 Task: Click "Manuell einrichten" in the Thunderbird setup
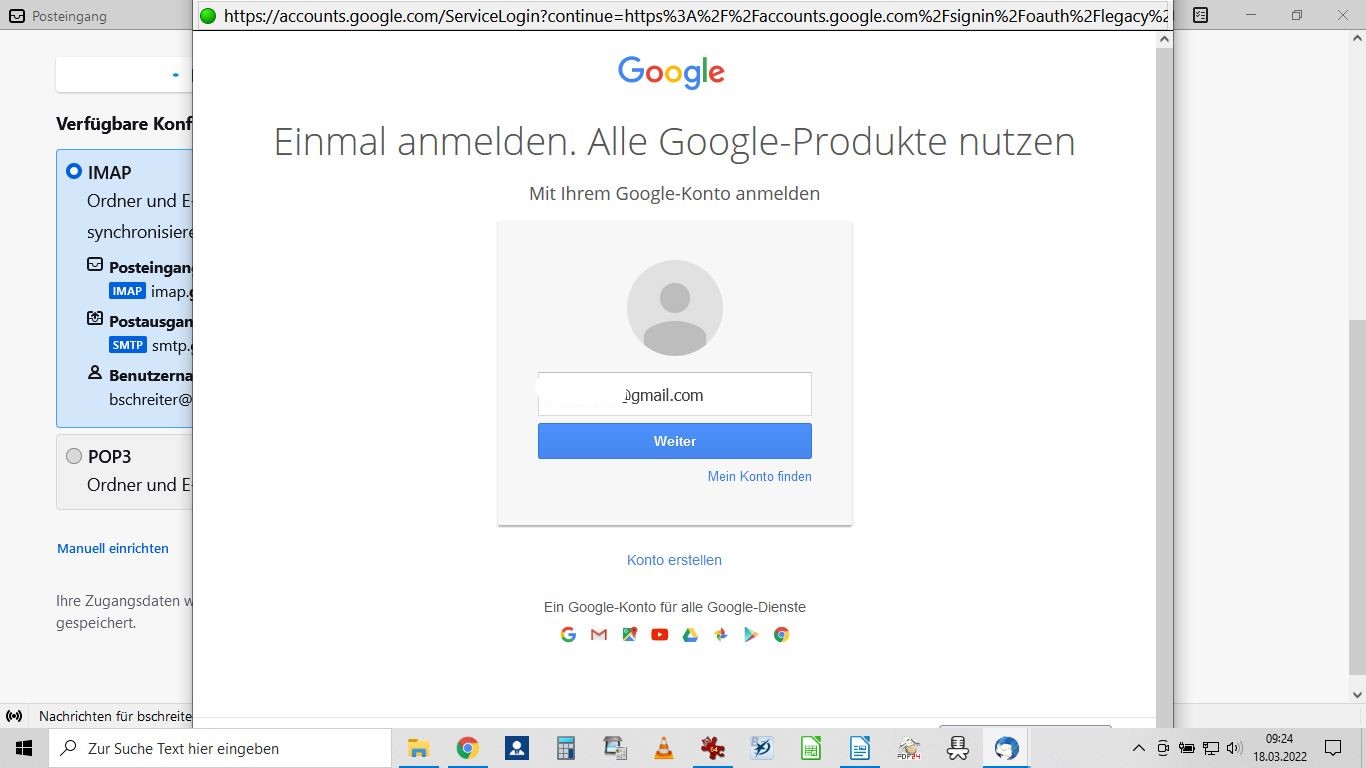pos(113,548)
